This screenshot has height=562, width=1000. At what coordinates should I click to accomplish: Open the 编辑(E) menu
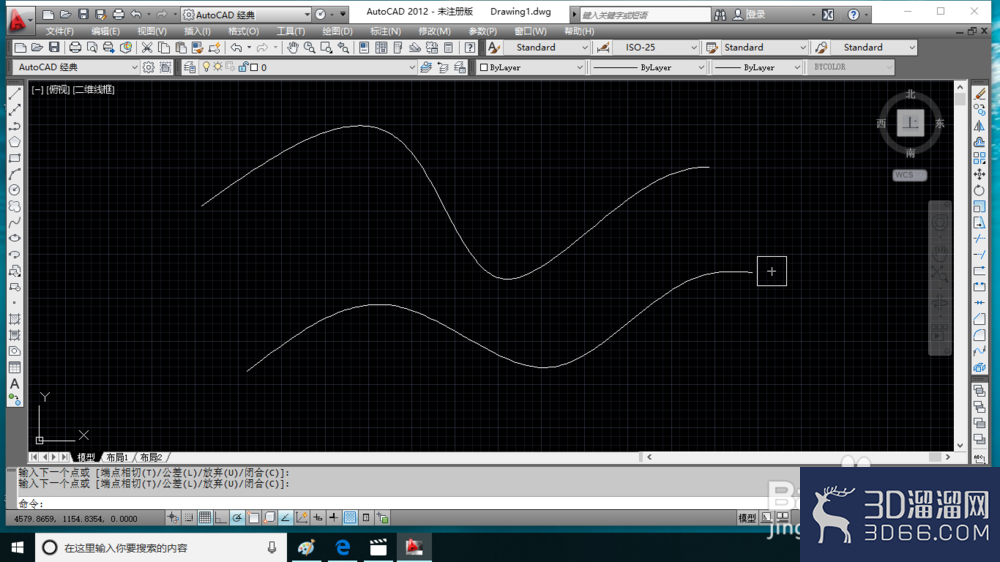click(105, 31)
